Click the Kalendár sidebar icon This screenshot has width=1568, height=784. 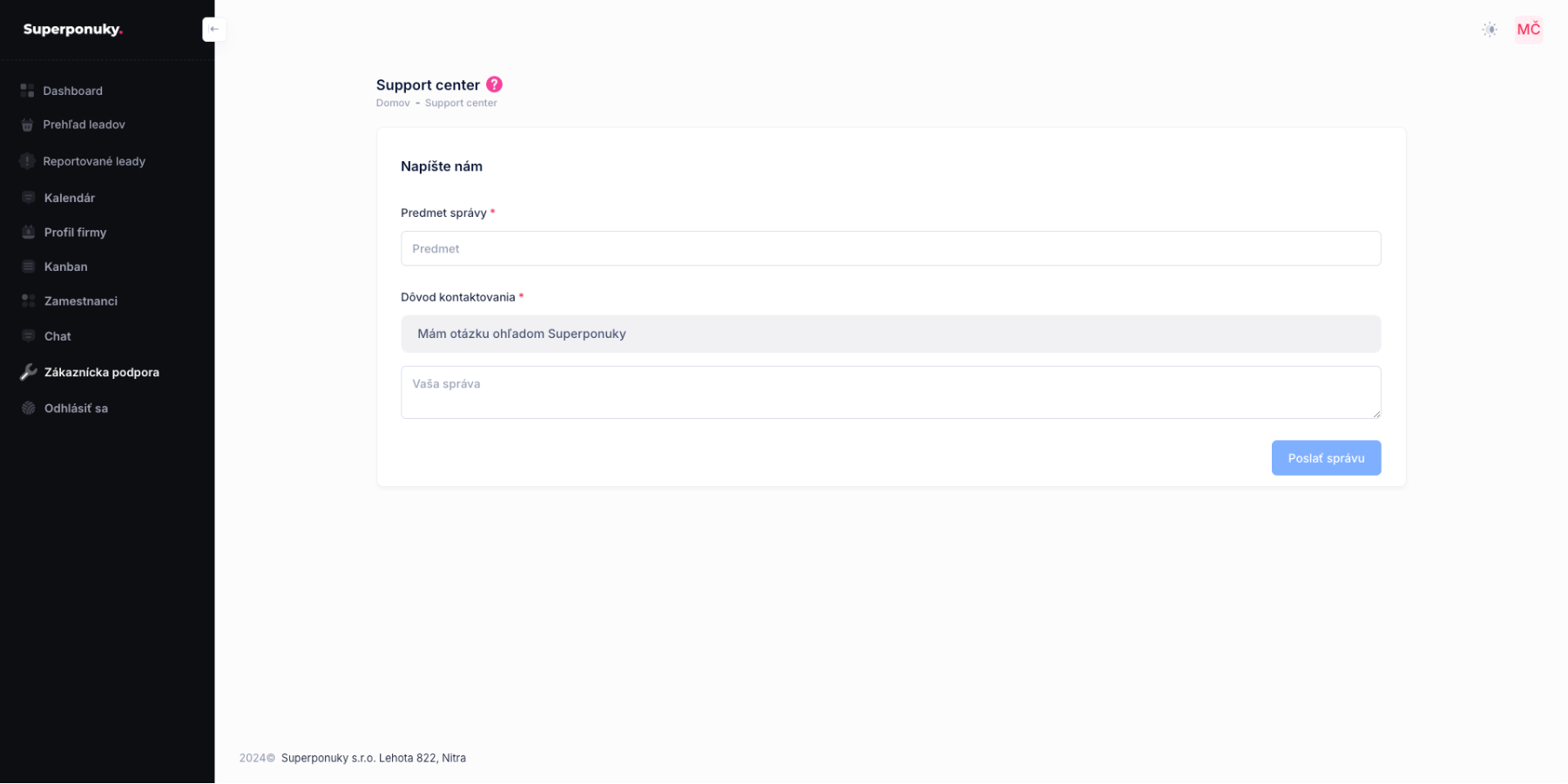click(28, 198)
